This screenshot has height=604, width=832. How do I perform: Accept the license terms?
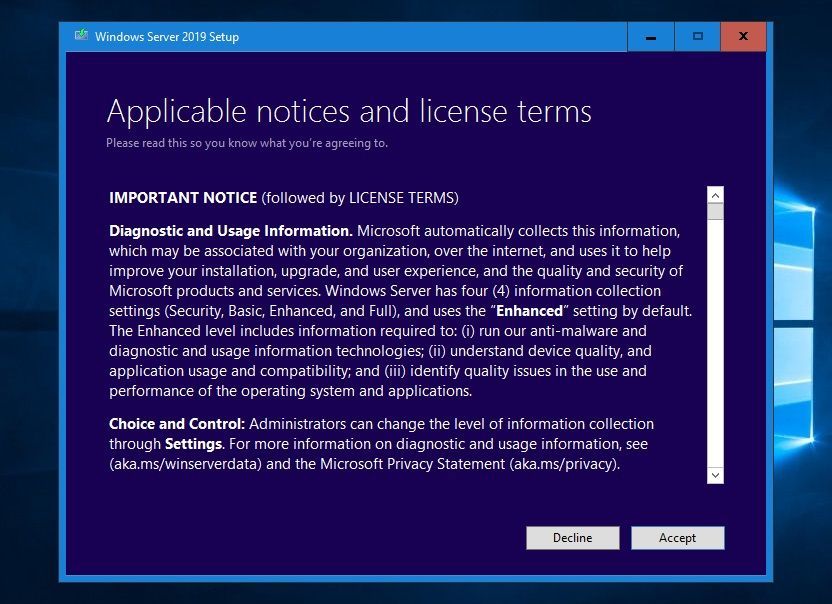click(678, 538)
